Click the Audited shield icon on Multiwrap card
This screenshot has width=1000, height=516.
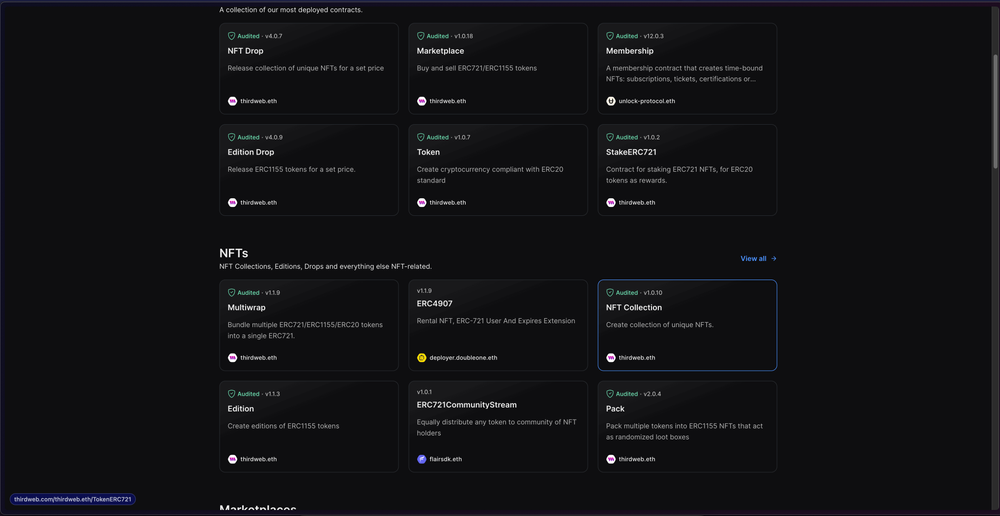(x=232, y=293)
